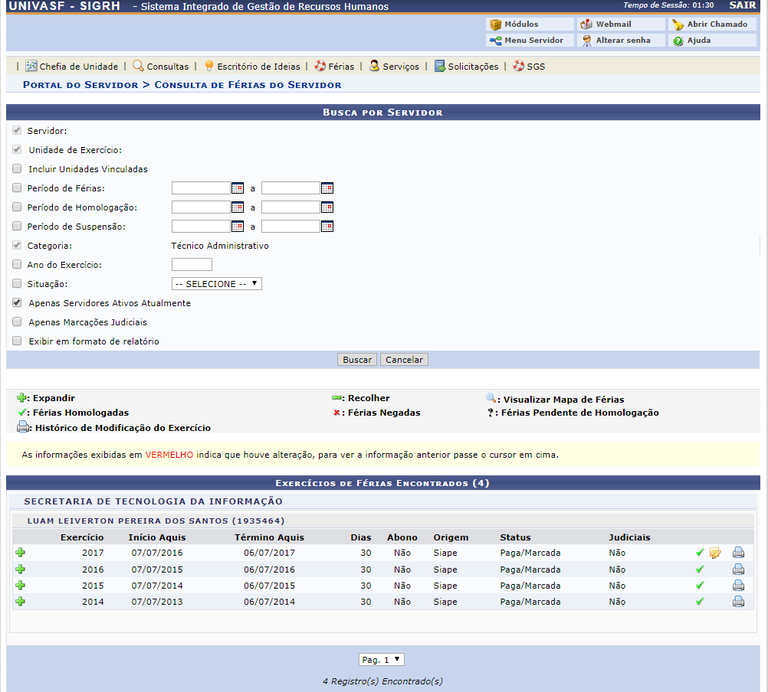Image resolution: width=768 pixels, height=692 pixels.
Task: Expand the 2015 exercício row
Action: pos(20,585)
